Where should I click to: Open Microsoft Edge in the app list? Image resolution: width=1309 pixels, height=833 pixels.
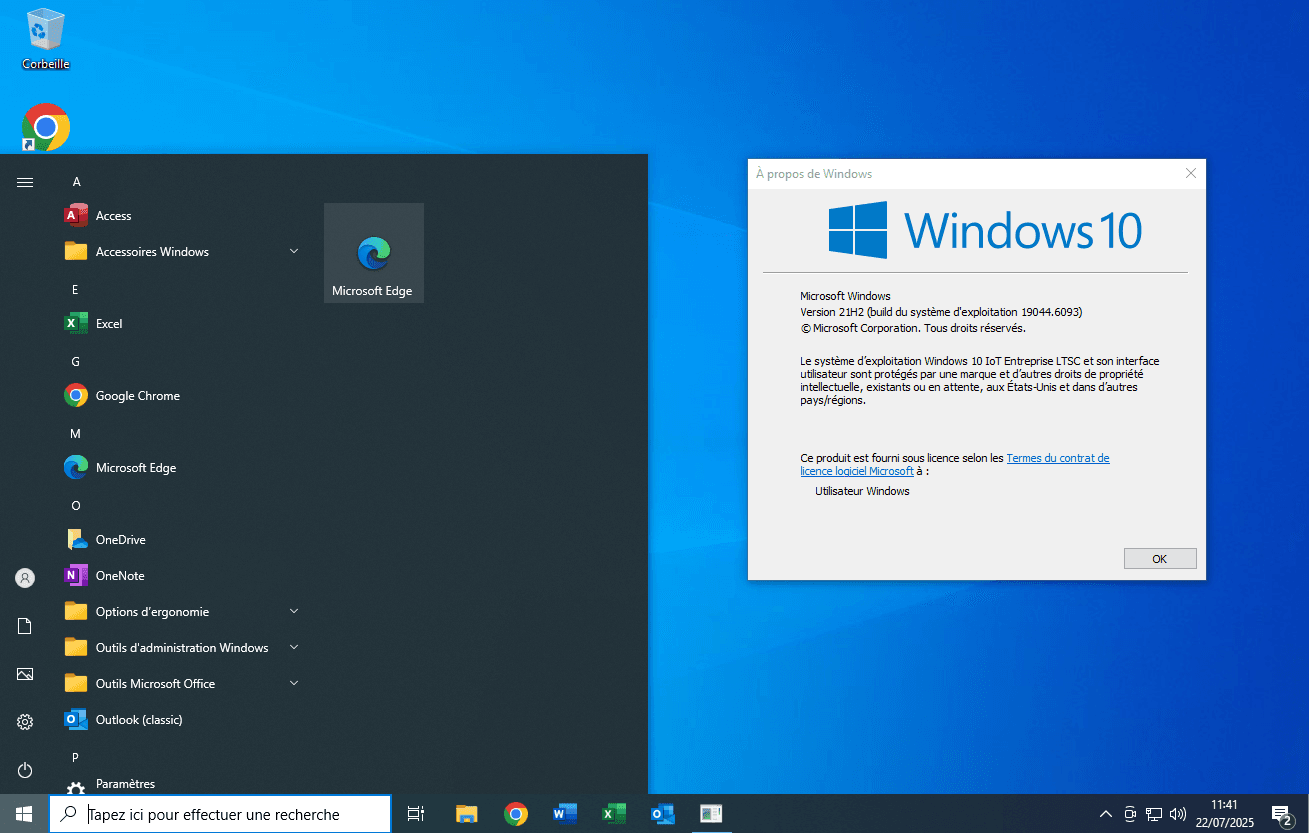(183, 468)
